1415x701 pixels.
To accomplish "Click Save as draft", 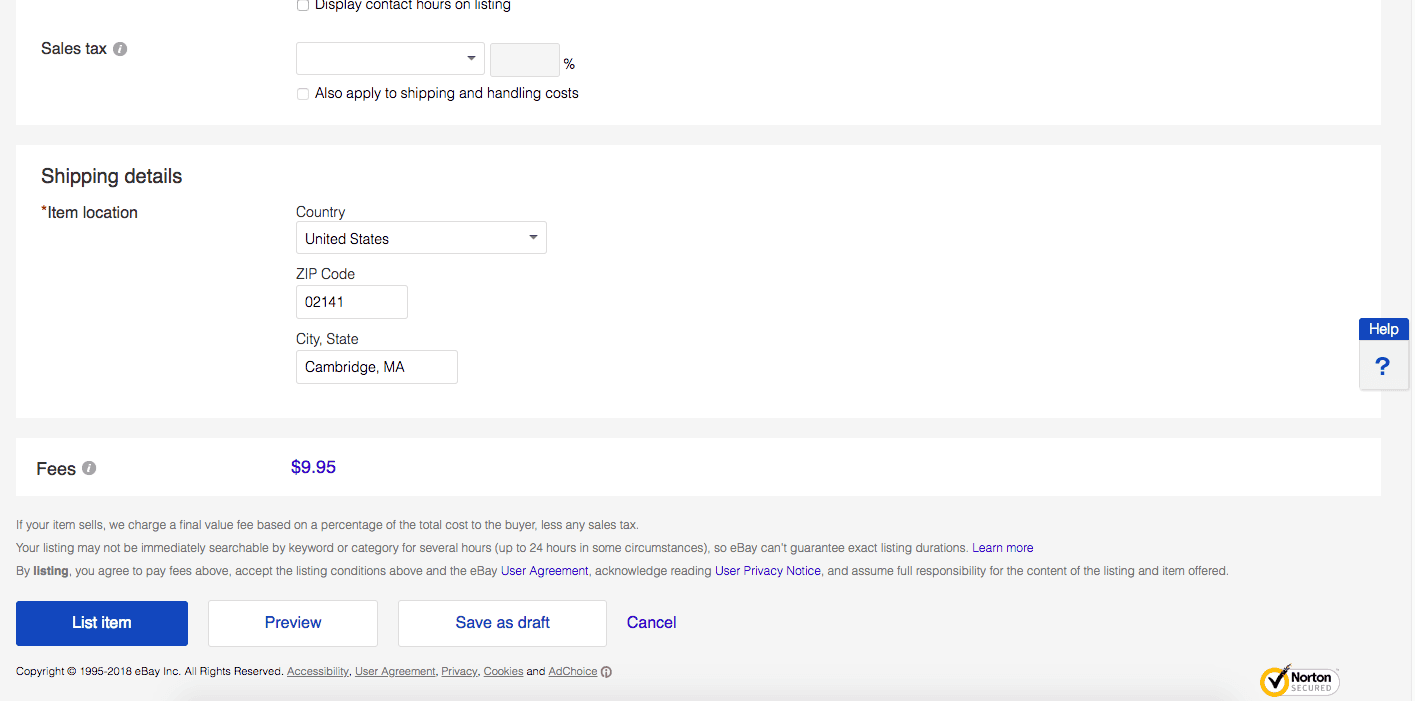I will [502, 623].
